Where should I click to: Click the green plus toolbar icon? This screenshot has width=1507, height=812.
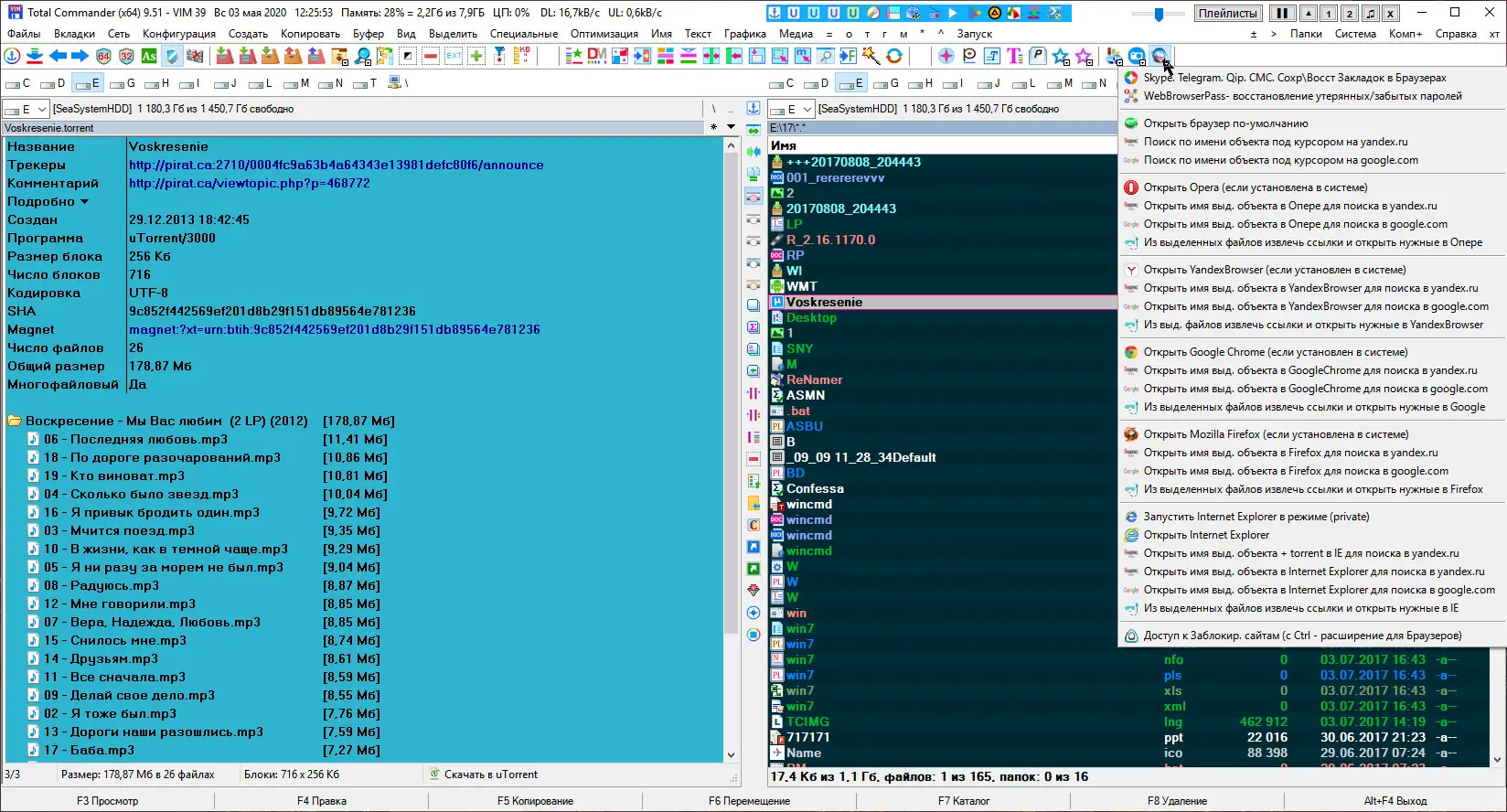(x=476, y=57)
